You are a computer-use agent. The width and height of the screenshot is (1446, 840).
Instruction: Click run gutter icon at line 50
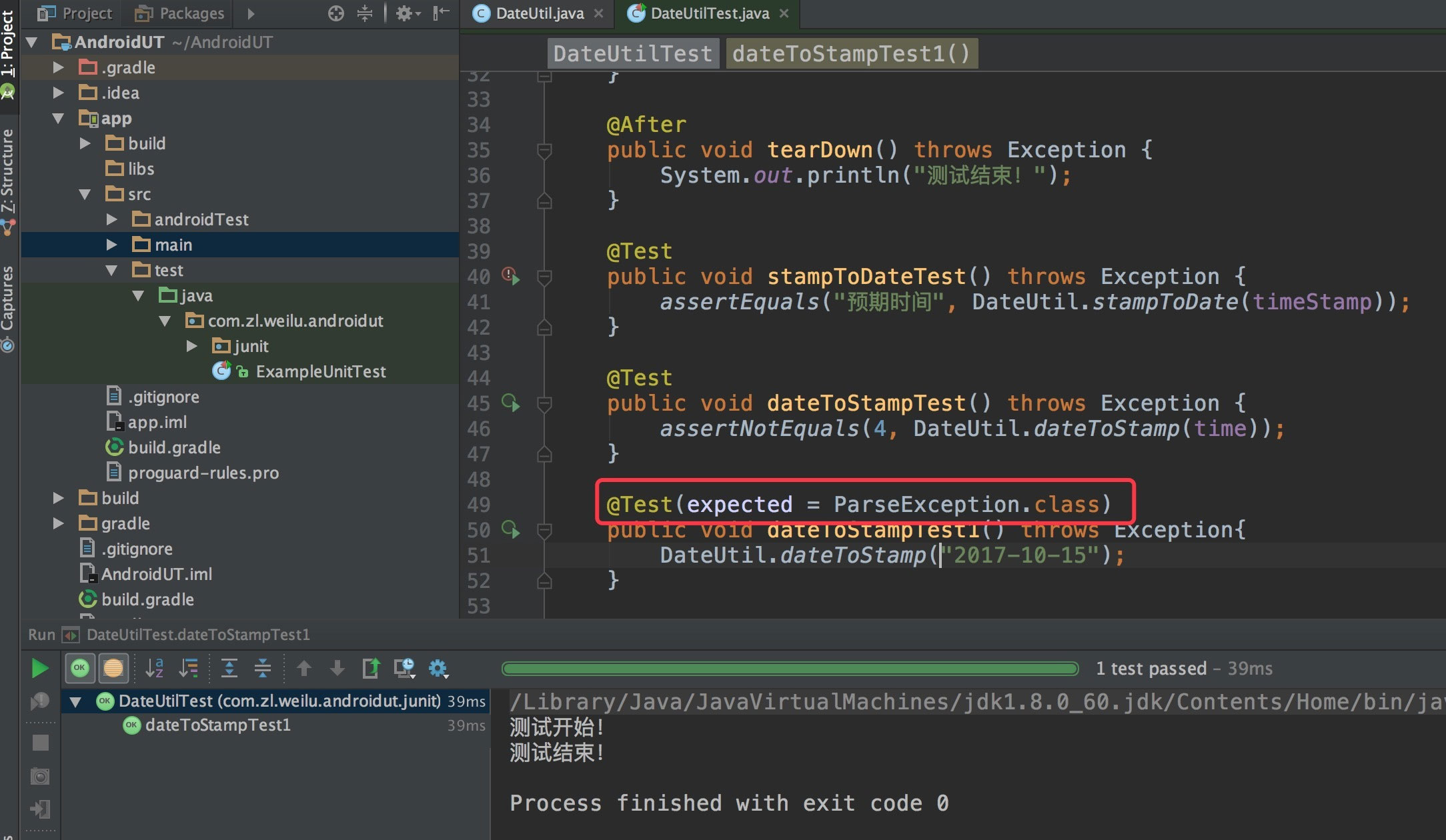tap(511, 529)
